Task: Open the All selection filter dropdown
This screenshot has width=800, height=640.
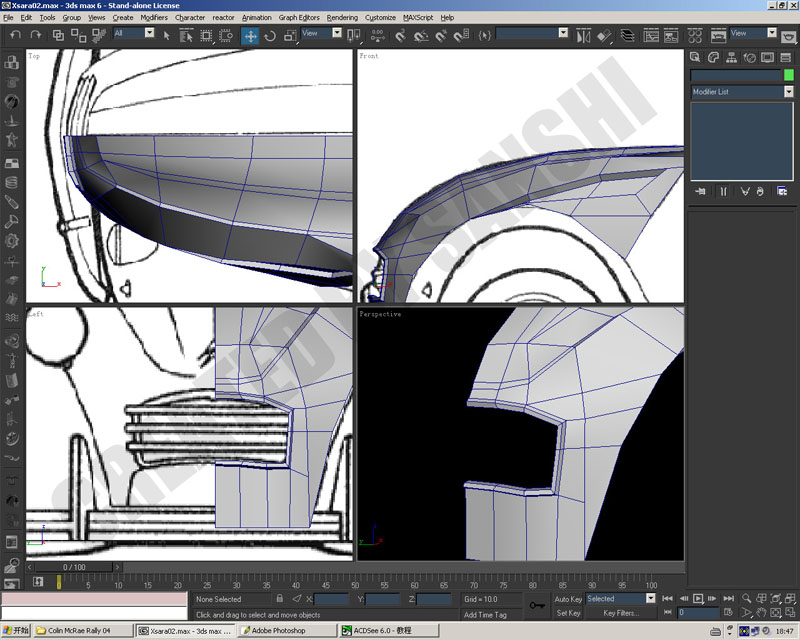Action: tap(134, 33)
